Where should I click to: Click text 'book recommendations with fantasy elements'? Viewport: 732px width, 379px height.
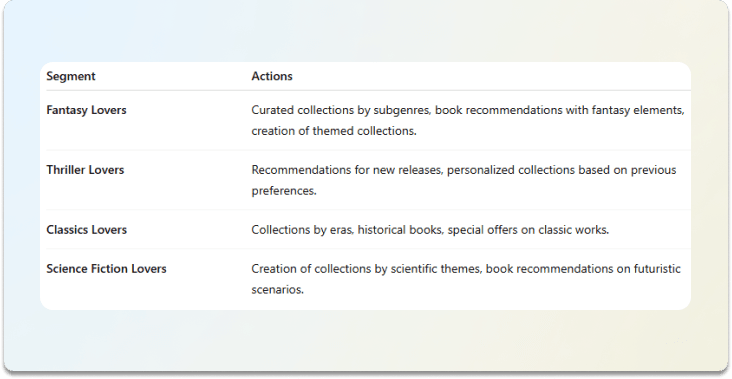coord(560,110)
